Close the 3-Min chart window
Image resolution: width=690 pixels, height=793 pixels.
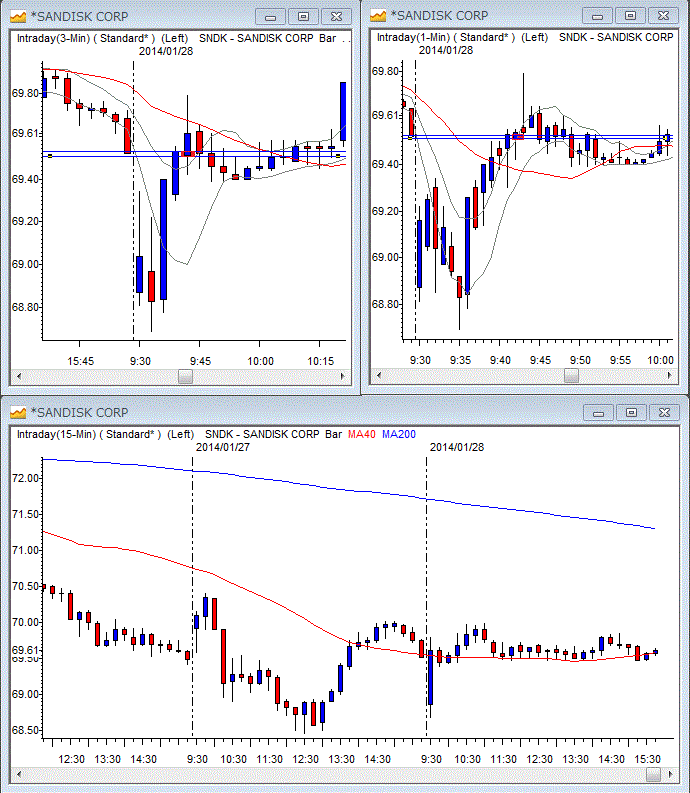336,17
